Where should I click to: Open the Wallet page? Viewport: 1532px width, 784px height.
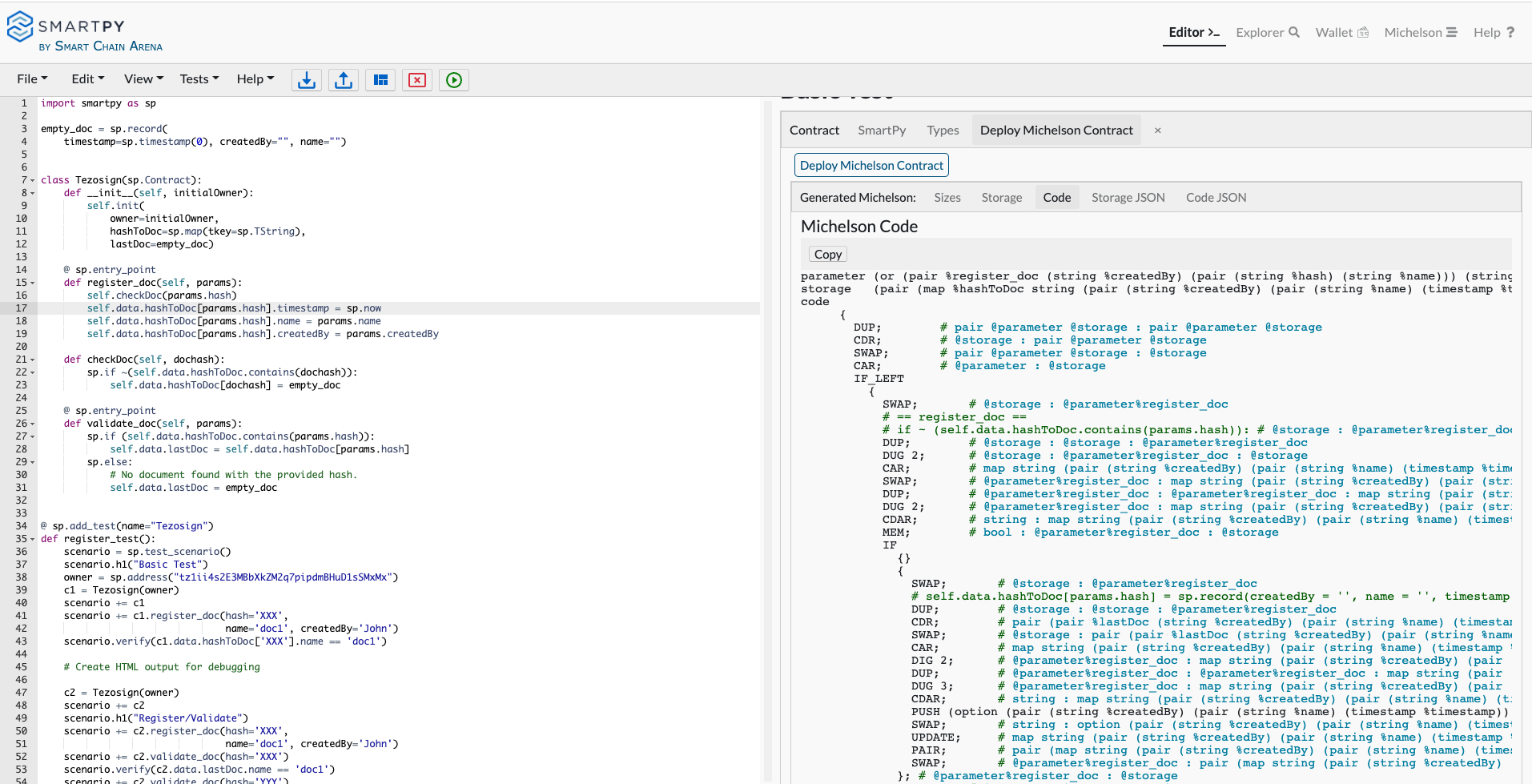[x=1342, y=33]
